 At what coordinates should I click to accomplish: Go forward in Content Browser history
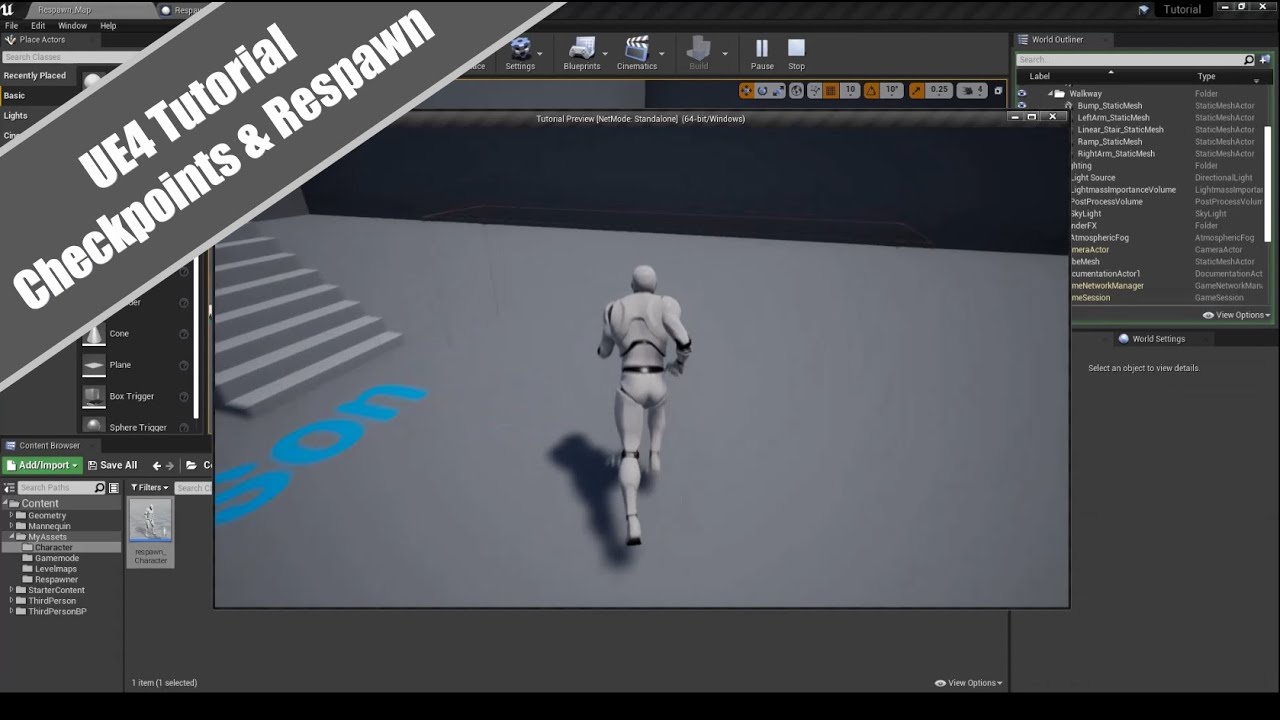[169, 465]
